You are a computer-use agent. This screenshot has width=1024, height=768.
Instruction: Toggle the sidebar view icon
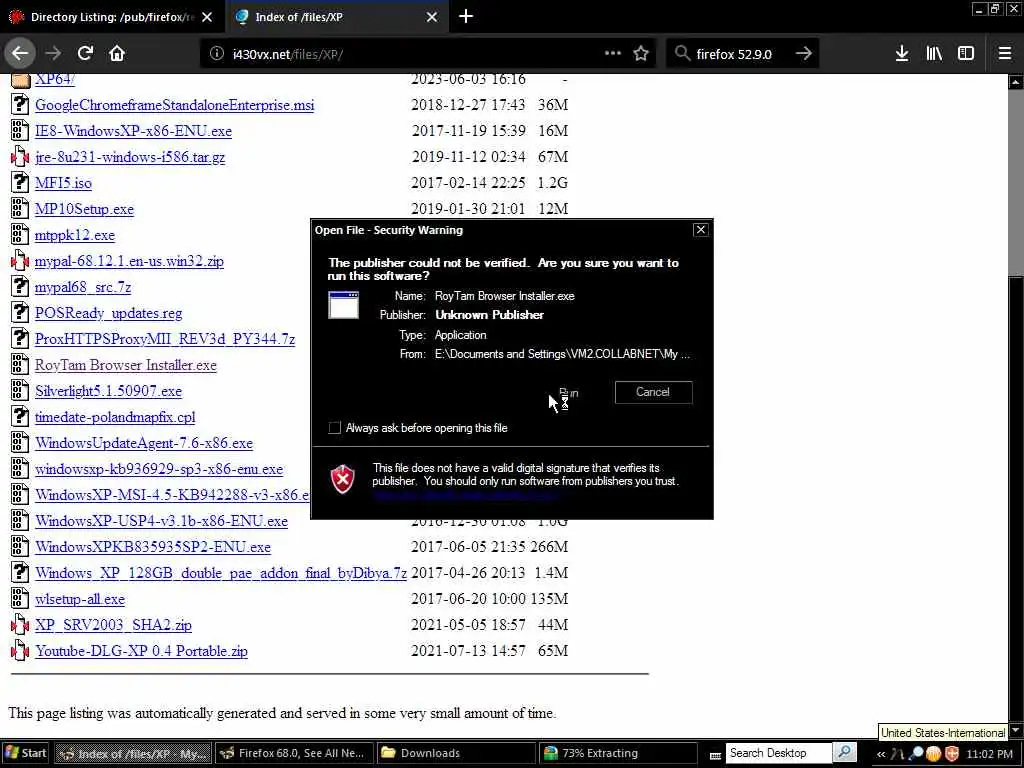[x=966, y=54]
